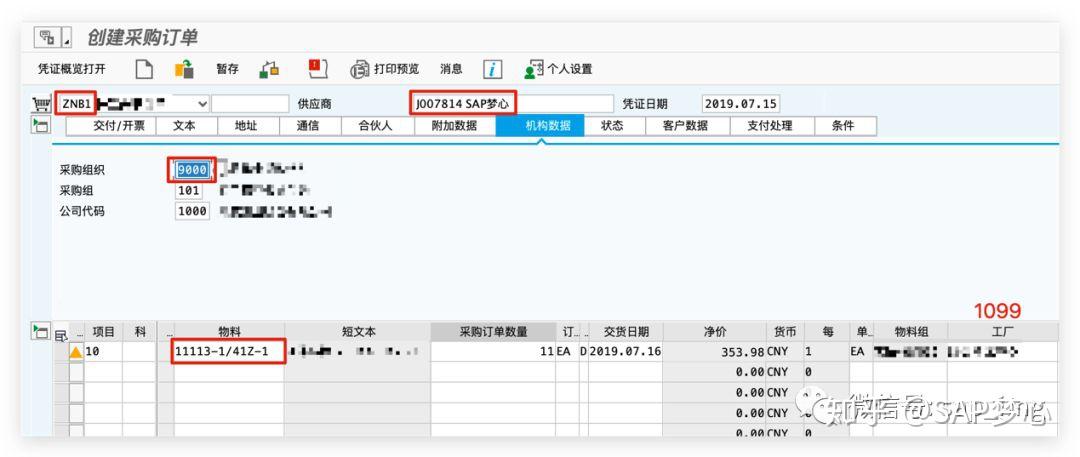Click the empty field after order type
This screenshot has width=1080, height=457.
250,103
